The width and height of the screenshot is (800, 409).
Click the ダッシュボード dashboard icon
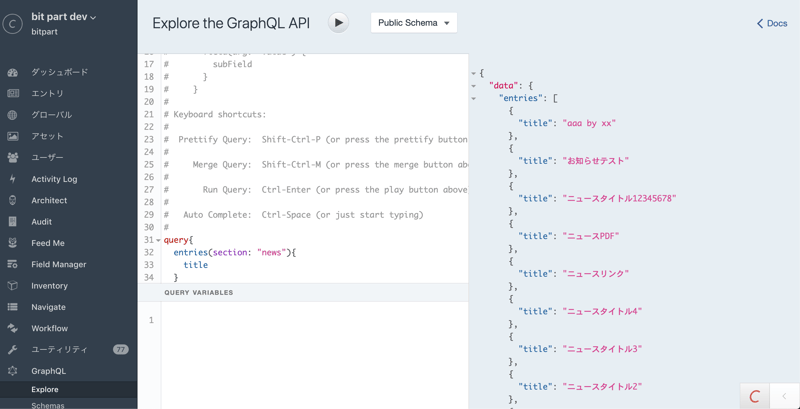(13, 72)
